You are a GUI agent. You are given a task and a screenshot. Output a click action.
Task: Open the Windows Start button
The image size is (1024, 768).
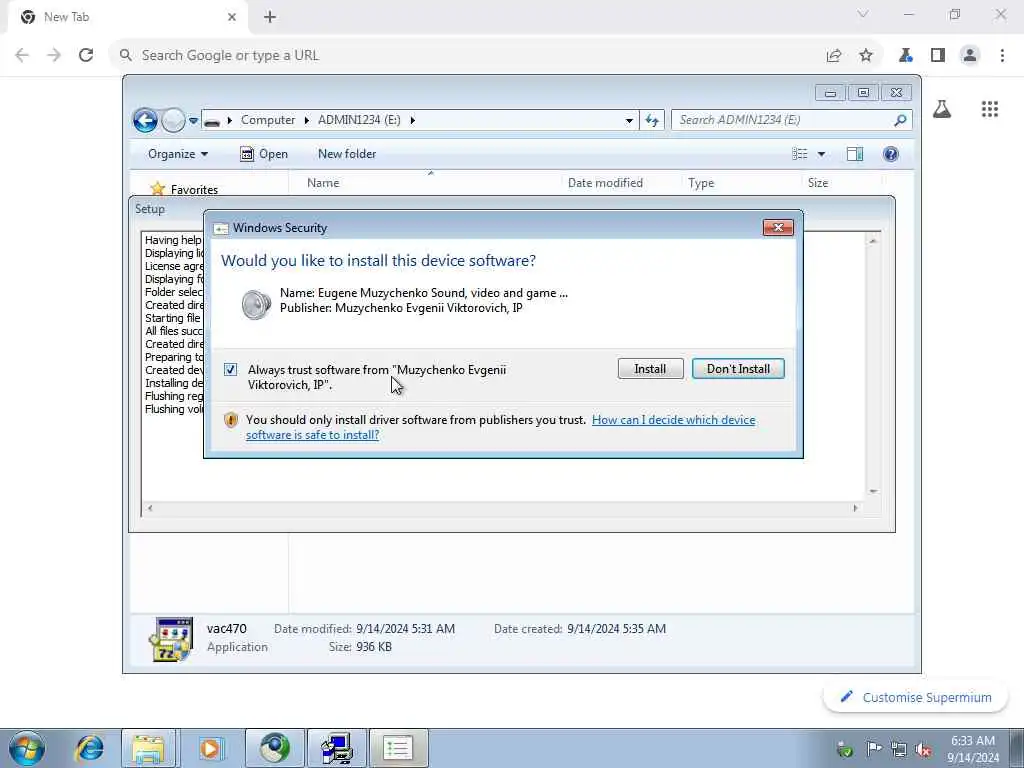27,748
